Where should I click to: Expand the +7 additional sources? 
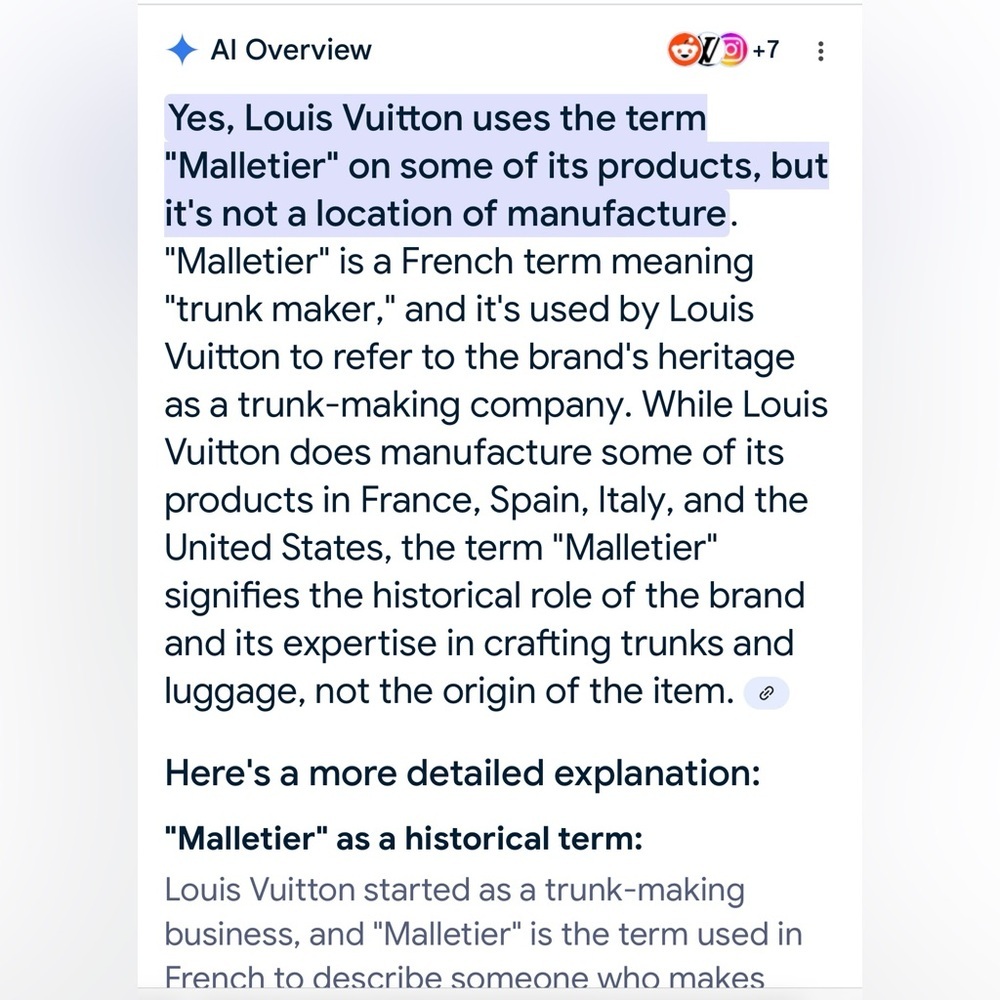[765, 49]
